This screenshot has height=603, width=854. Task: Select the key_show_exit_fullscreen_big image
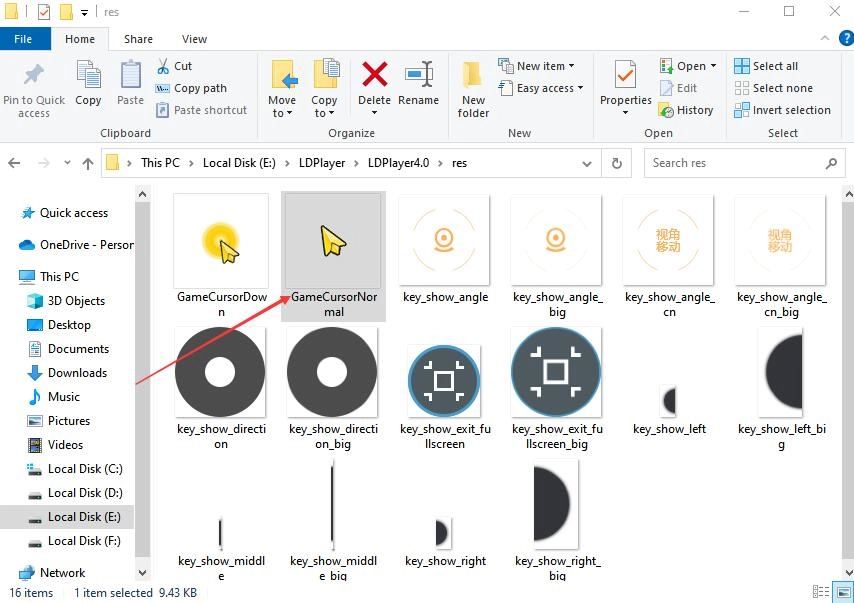[557, 388]
